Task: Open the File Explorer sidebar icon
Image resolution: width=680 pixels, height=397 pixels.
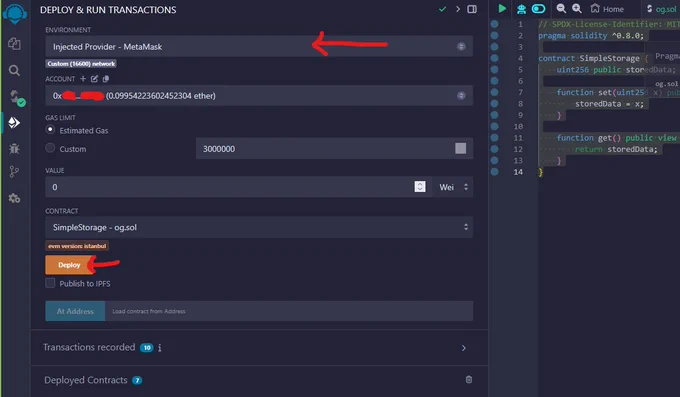Action: pos(14,43)
